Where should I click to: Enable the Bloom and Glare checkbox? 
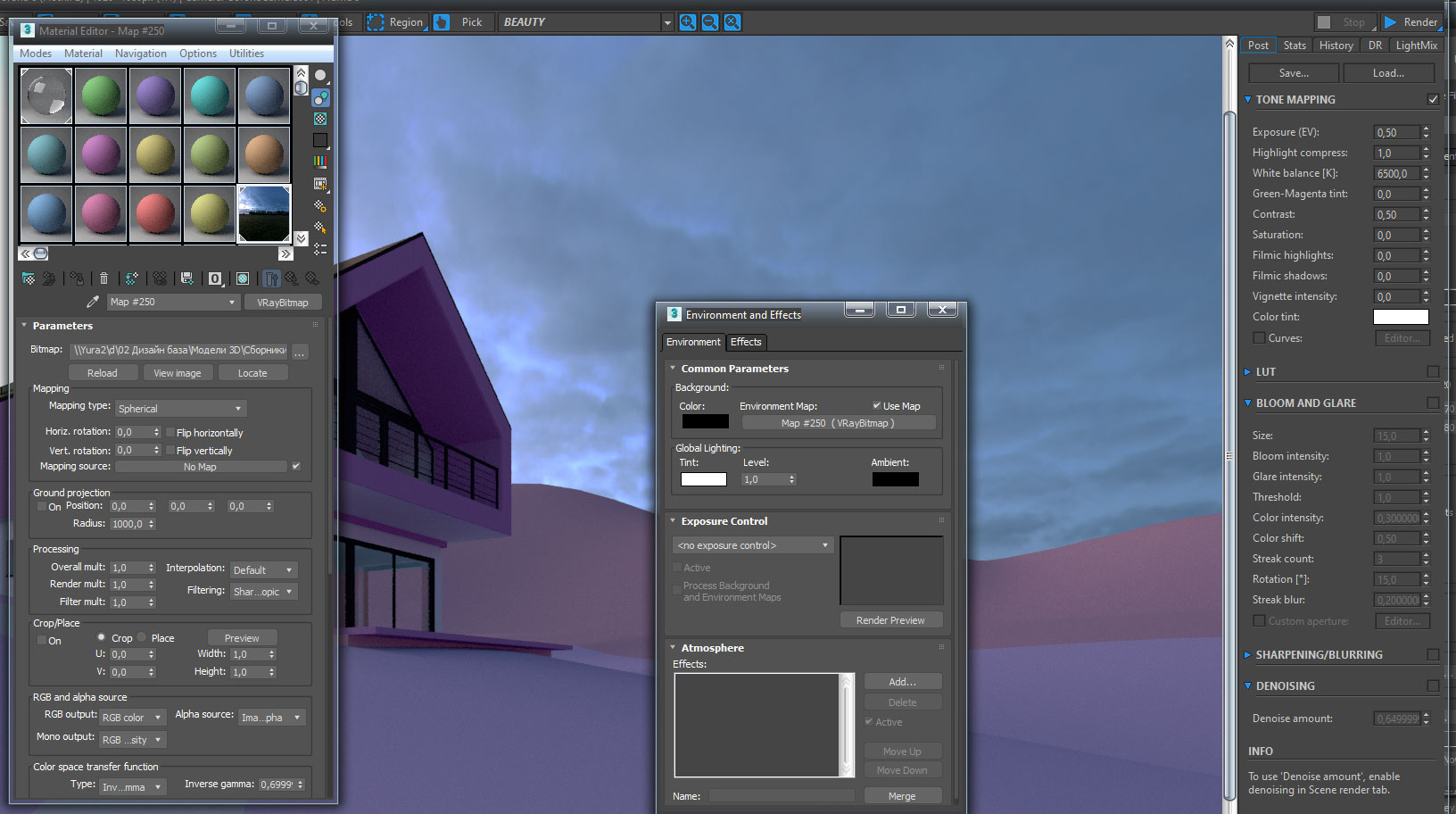1433,403
